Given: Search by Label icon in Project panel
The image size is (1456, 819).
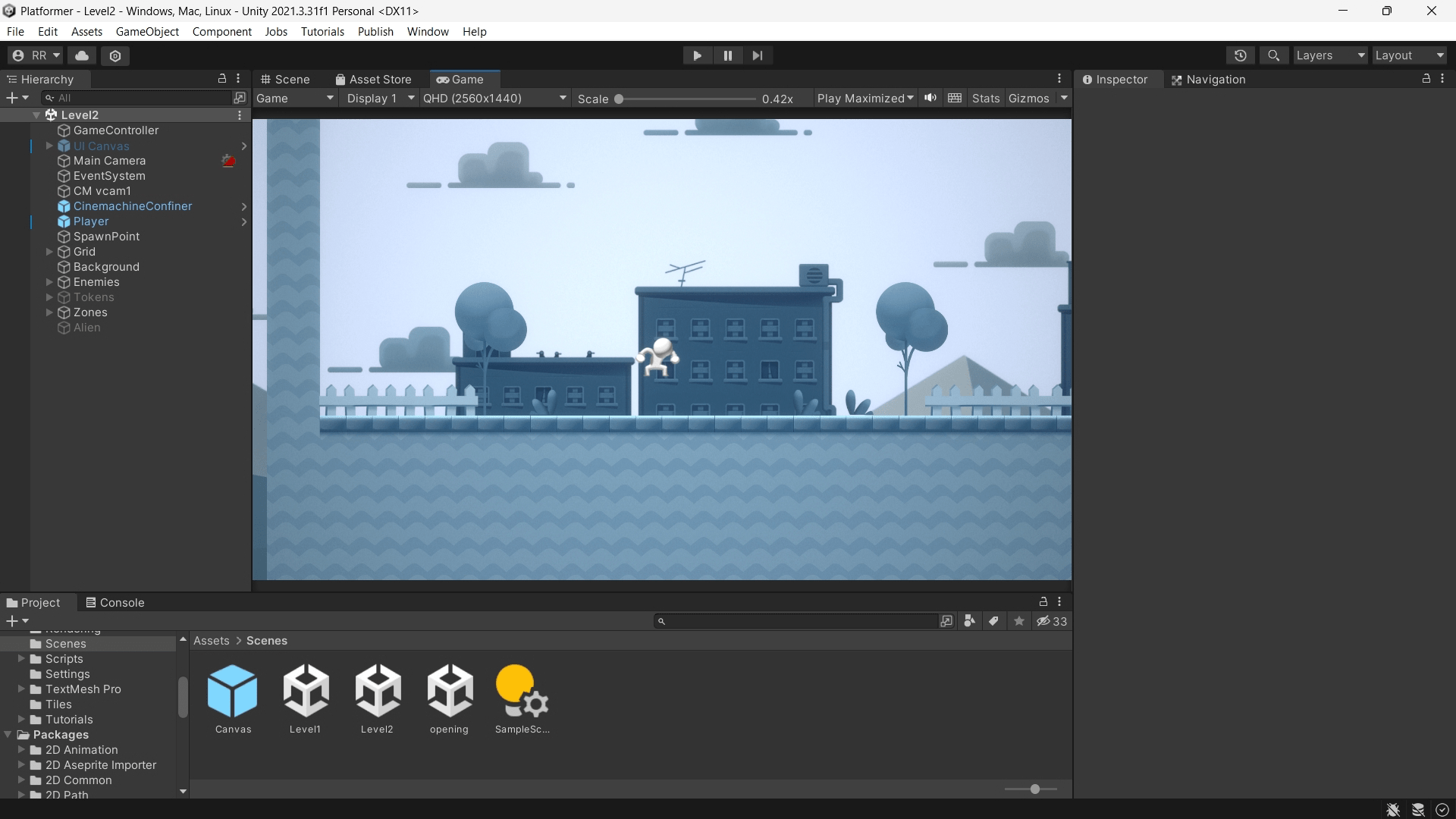Looking at the screenshot, I should (993, 621).
